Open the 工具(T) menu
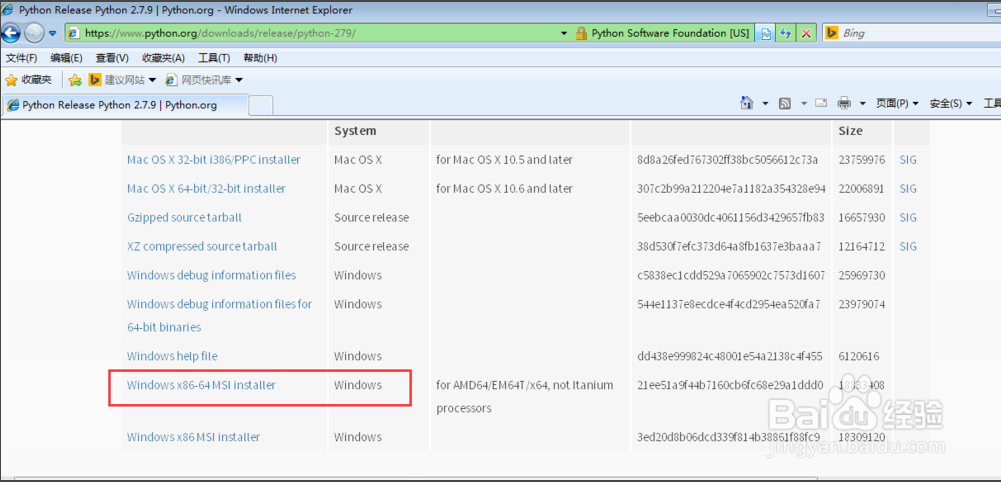Screen dimensions: 1001x482 pyautogui.click(x=214, y=58)
